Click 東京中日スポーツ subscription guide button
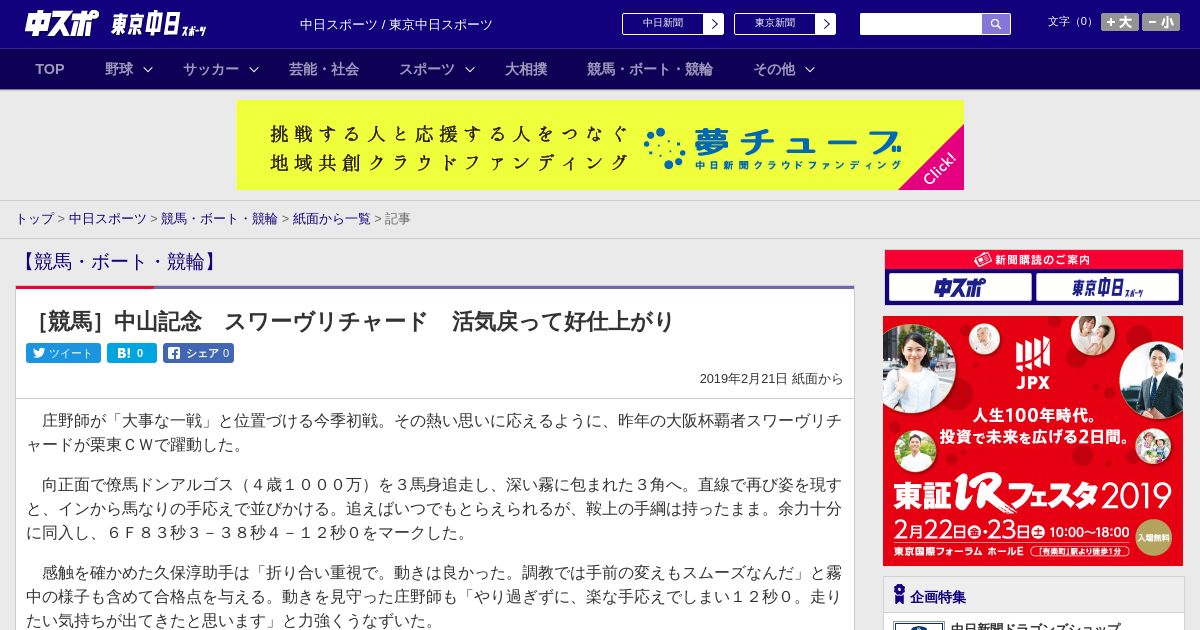 (1108, 288)
